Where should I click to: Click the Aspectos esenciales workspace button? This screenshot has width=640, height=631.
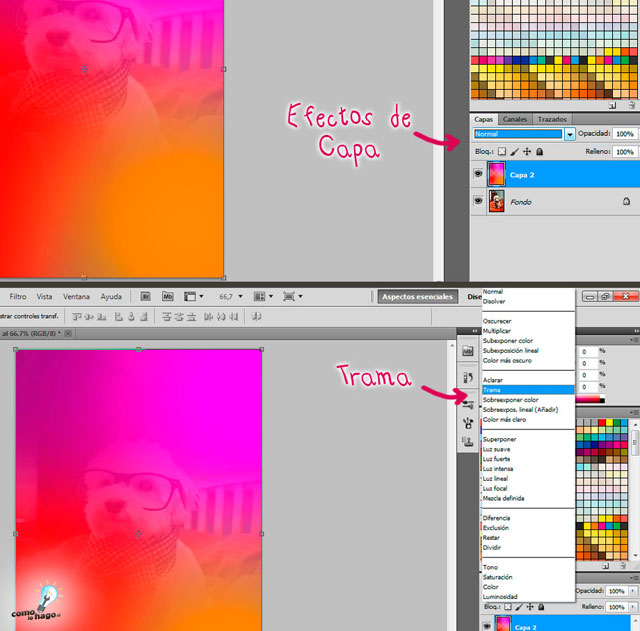pyautogui.click(x=417, y=297)
